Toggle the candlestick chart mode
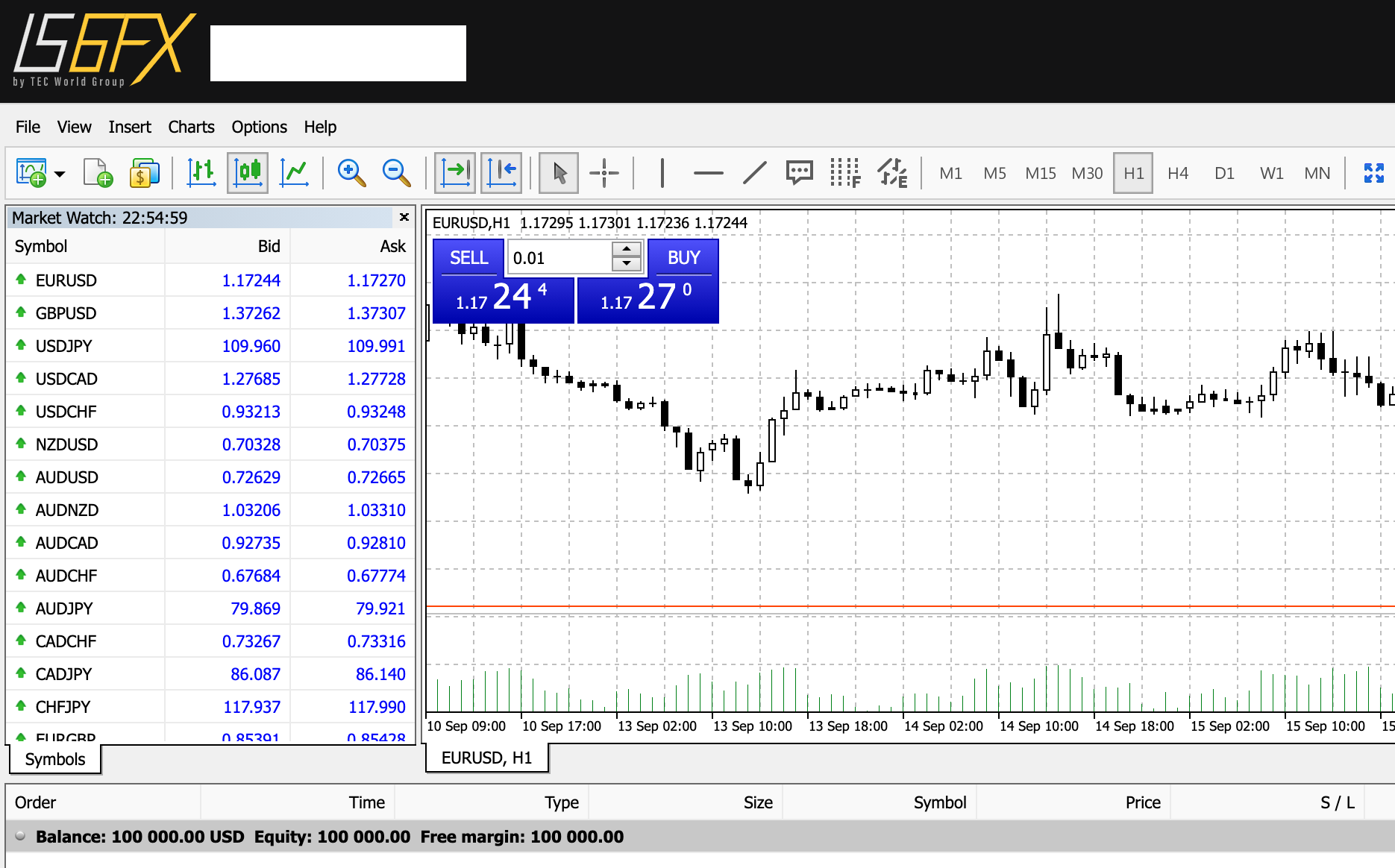The width and height of the screenshot is (1395, 868). [248, 173]
